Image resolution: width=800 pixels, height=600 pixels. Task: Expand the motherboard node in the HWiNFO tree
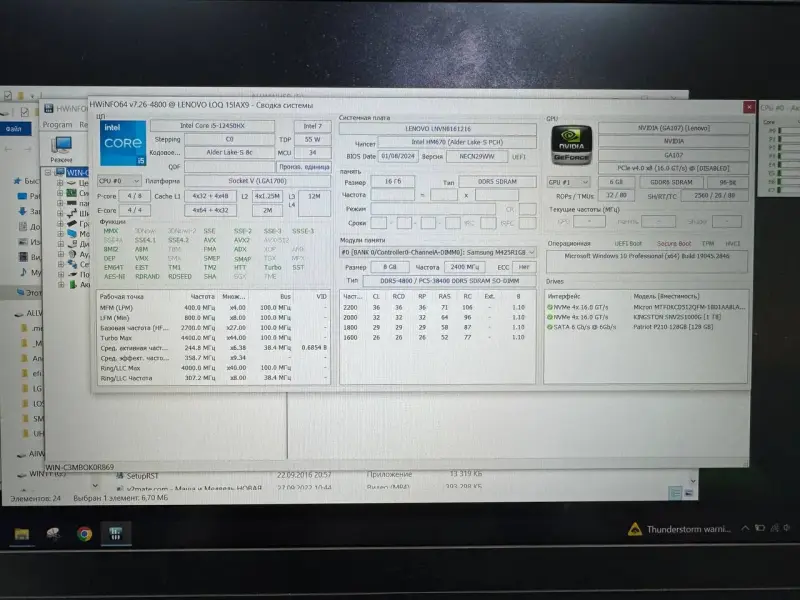(60, 193)
